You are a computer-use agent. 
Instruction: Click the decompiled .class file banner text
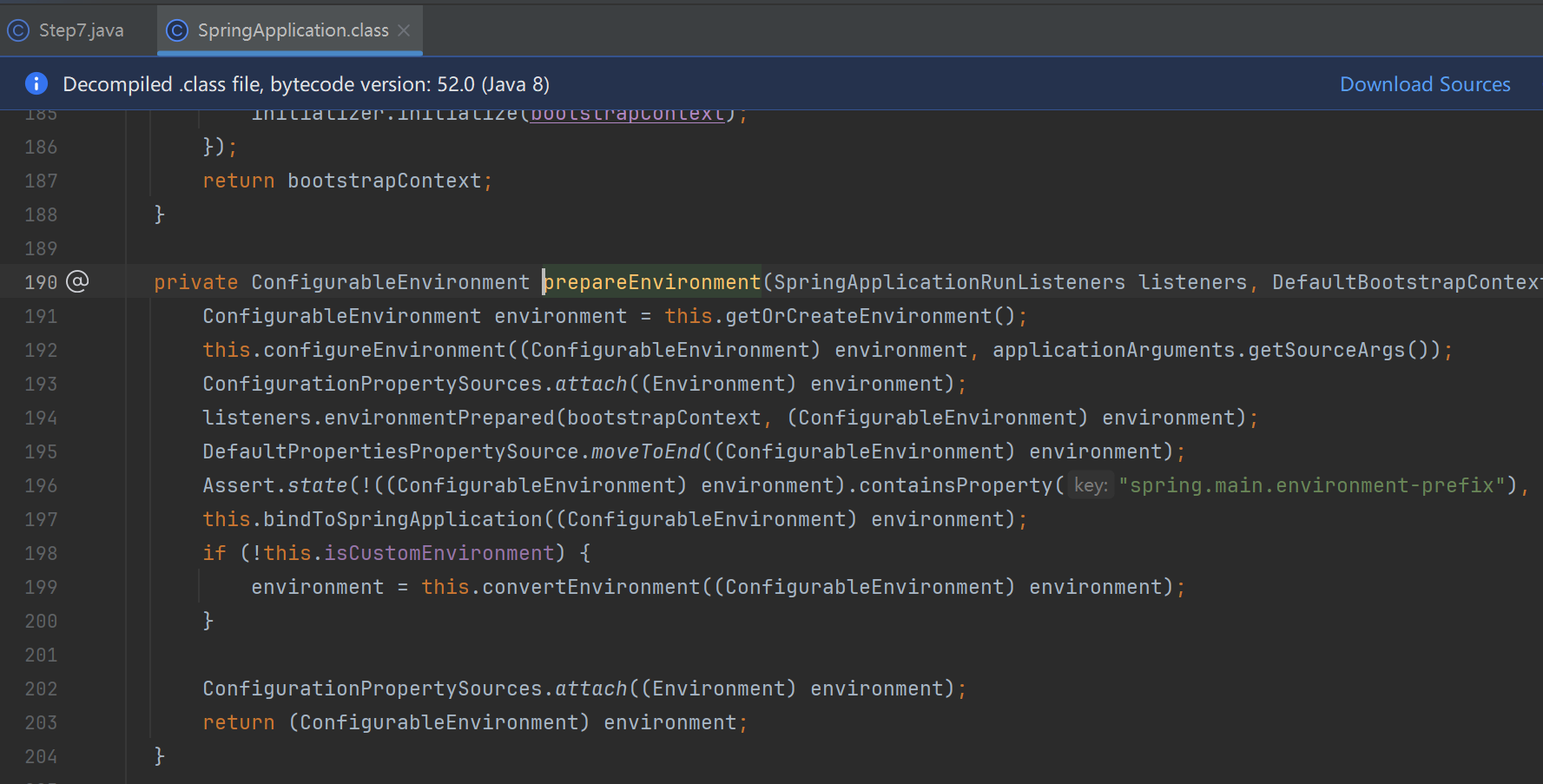pyautogui.click(x=306, y=84)
